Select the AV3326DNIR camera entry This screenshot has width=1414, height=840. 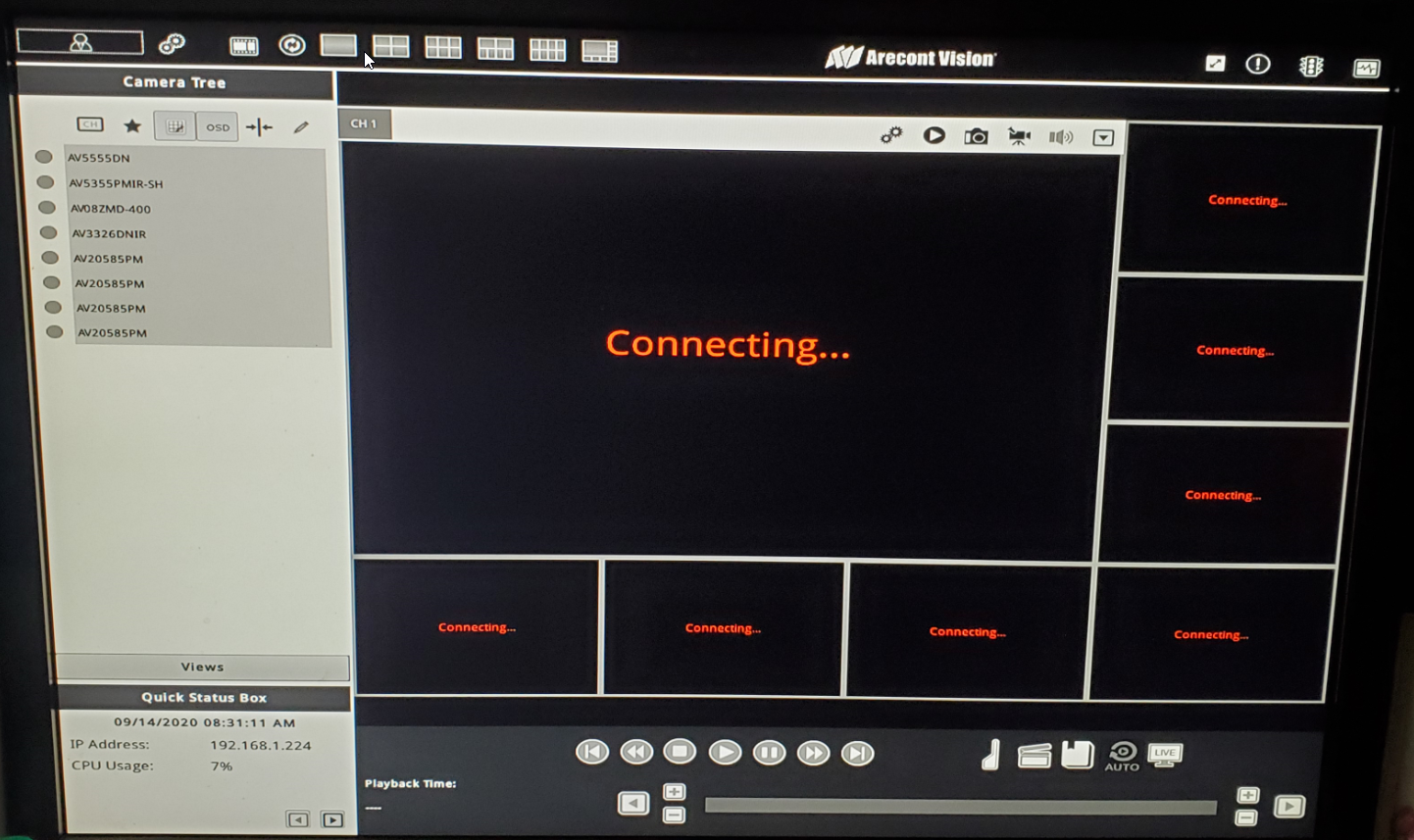(x=109, y=233)
